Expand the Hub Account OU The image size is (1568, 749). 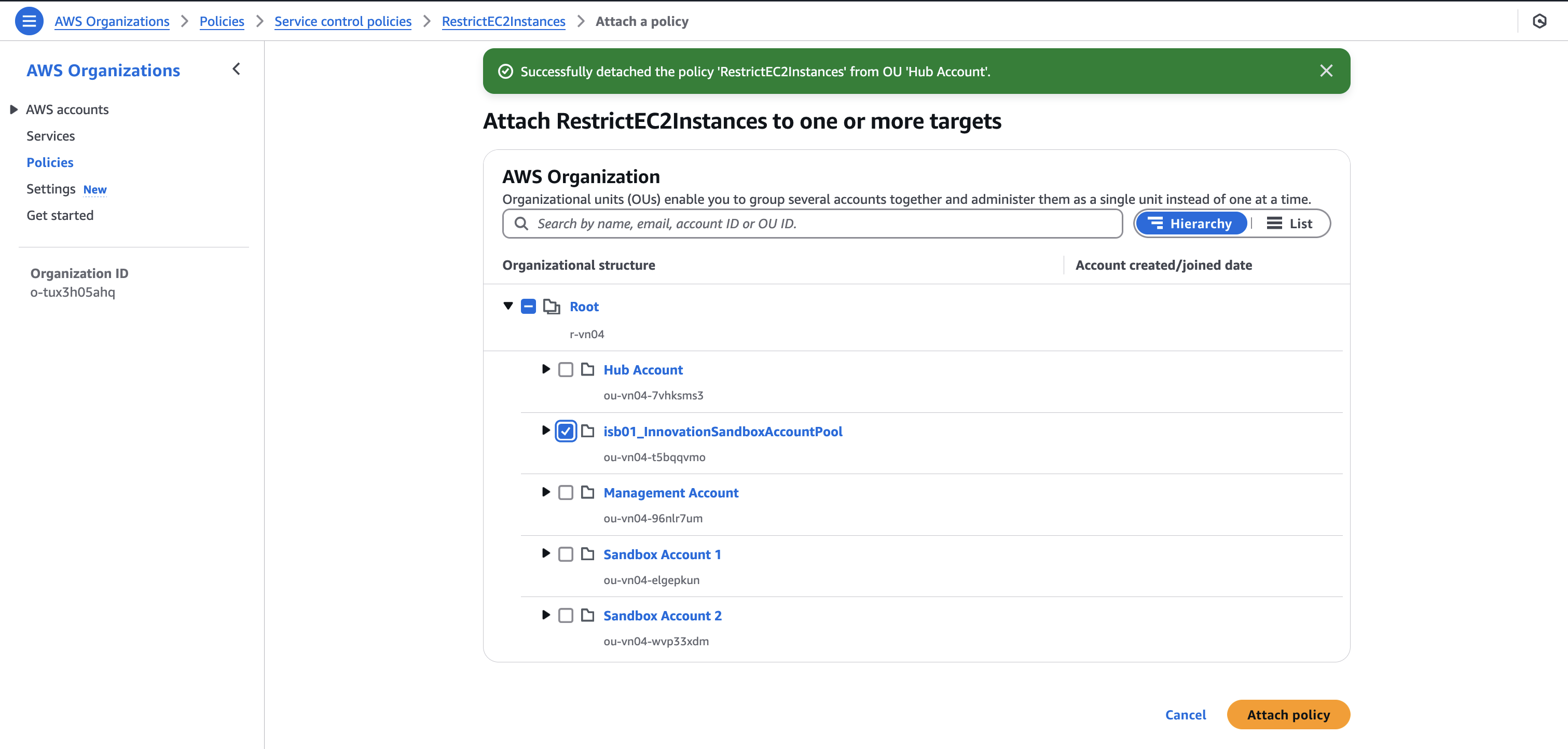tap(546, 369)
